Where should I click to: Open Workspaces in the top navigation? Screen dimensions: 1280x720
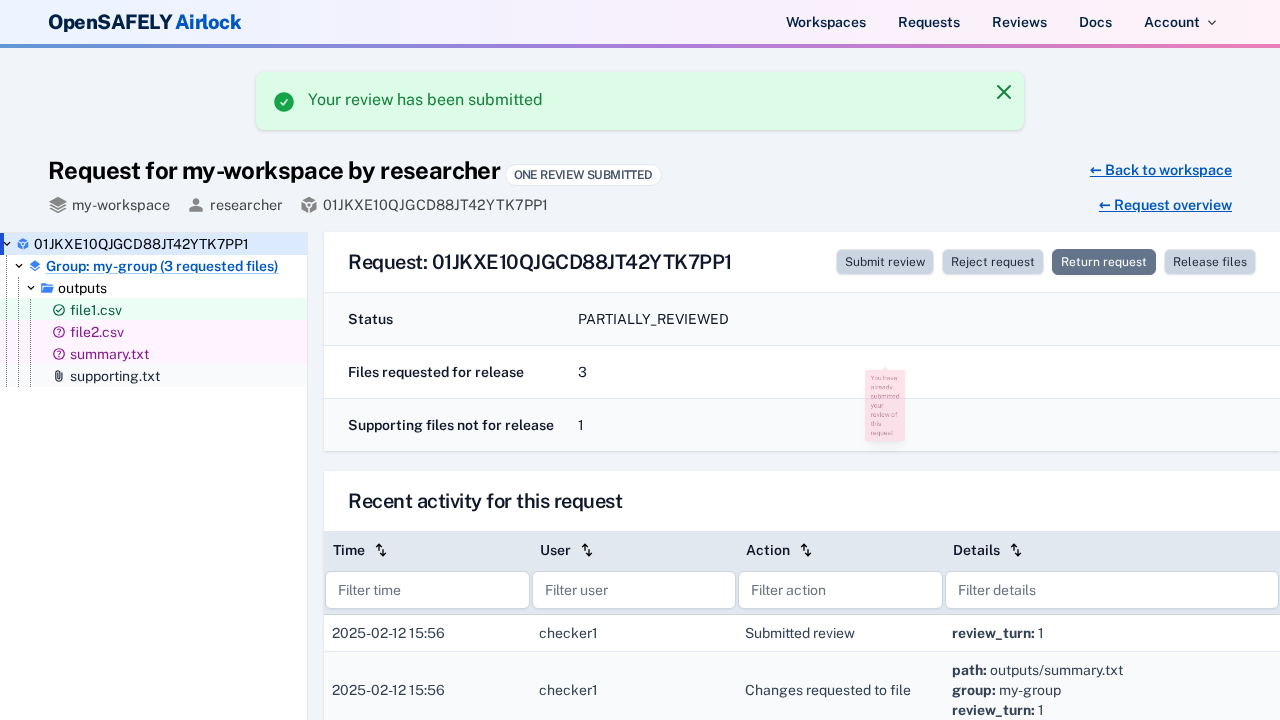[826, 22]
